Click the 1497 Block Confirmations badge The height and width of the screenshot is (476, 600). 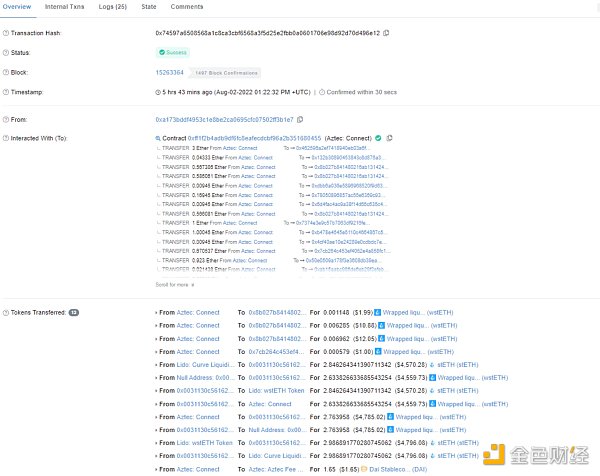226,72
